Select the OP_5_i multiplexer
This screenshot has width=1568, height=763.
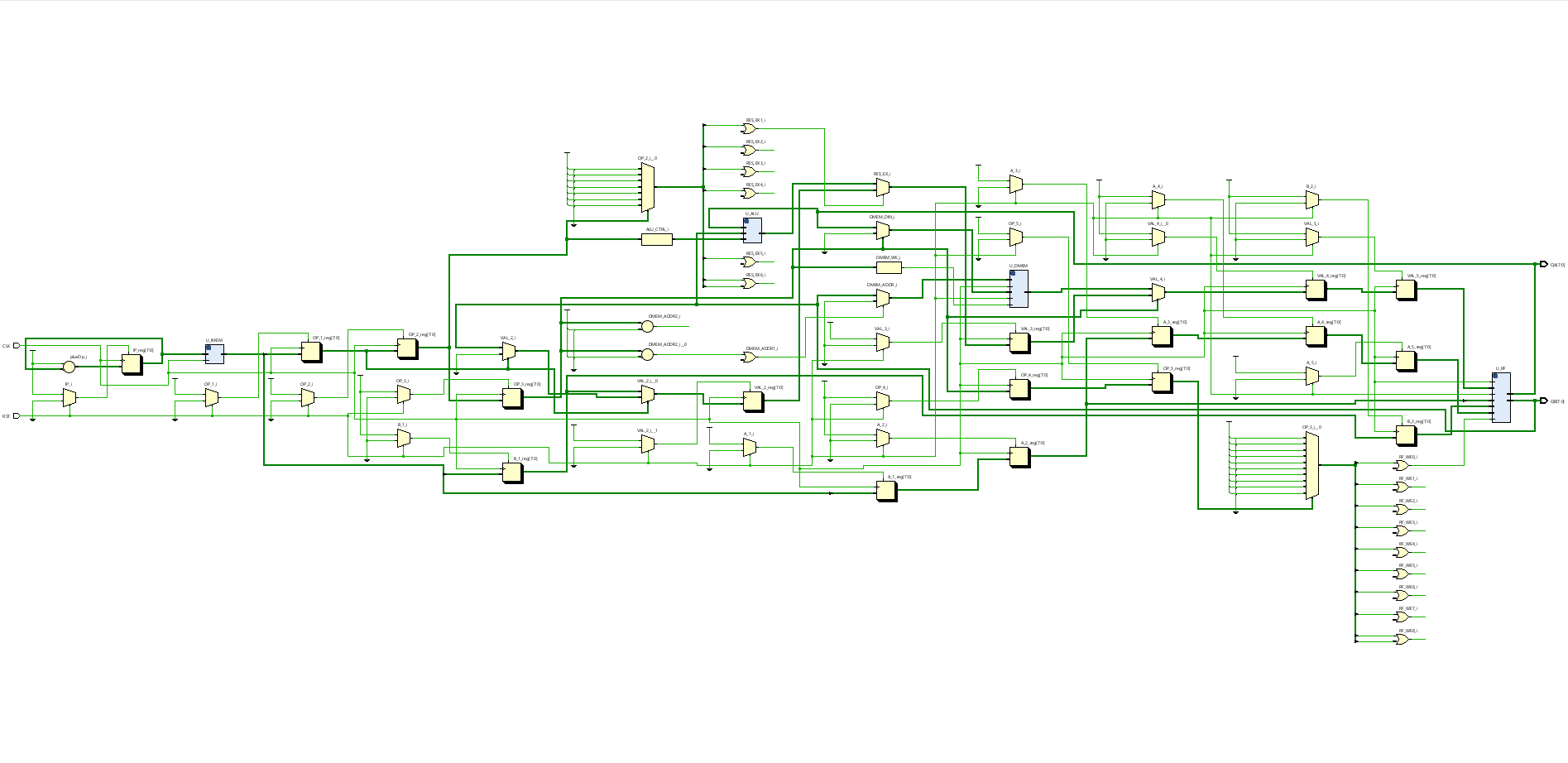click(1016, 238)
